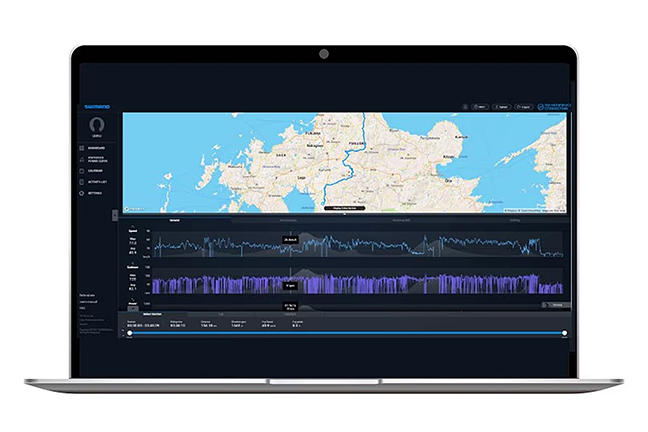Open Statistics Power Curve in sidebar
The image size is (648, 432).
click(93, 159)
